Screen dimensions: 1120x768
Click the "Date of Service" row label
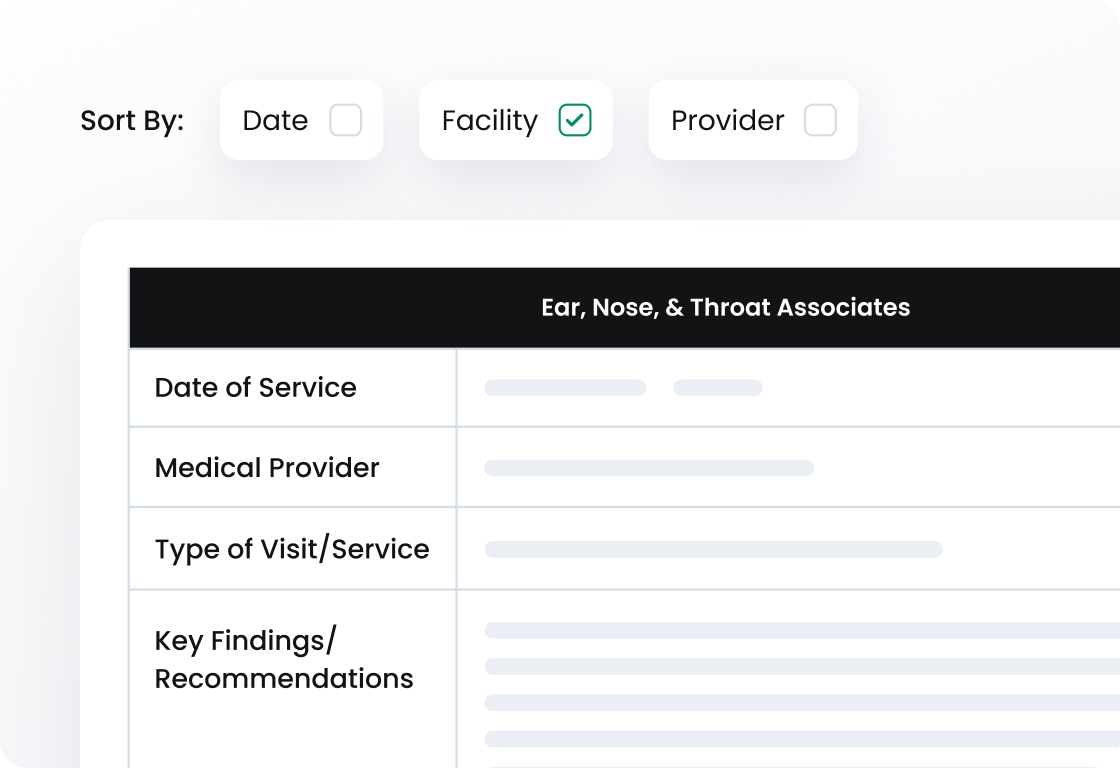pos(255,387)
